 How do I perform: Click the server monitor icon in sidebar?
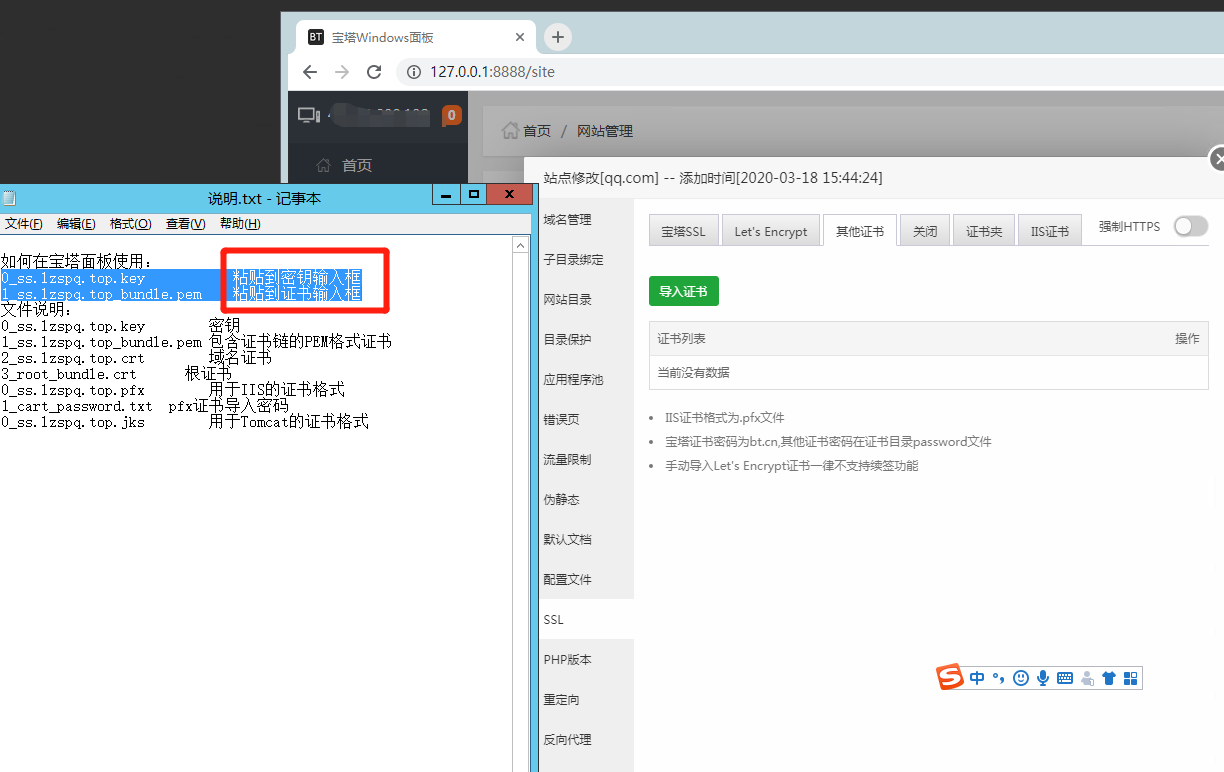click(309, 115)
